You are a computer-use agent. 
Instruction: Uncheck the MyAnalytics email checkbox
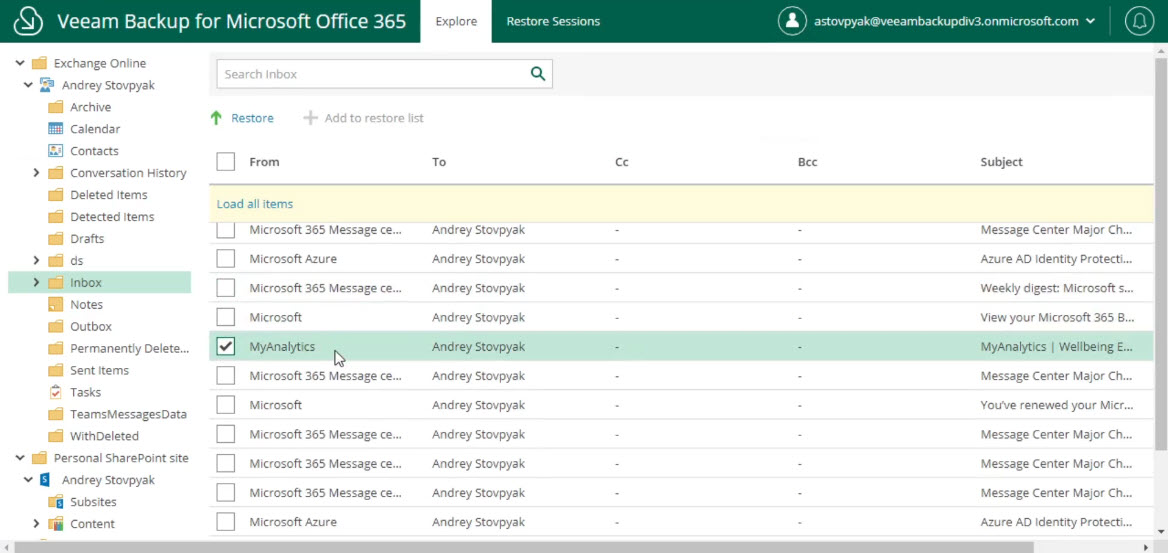point(226,347)
